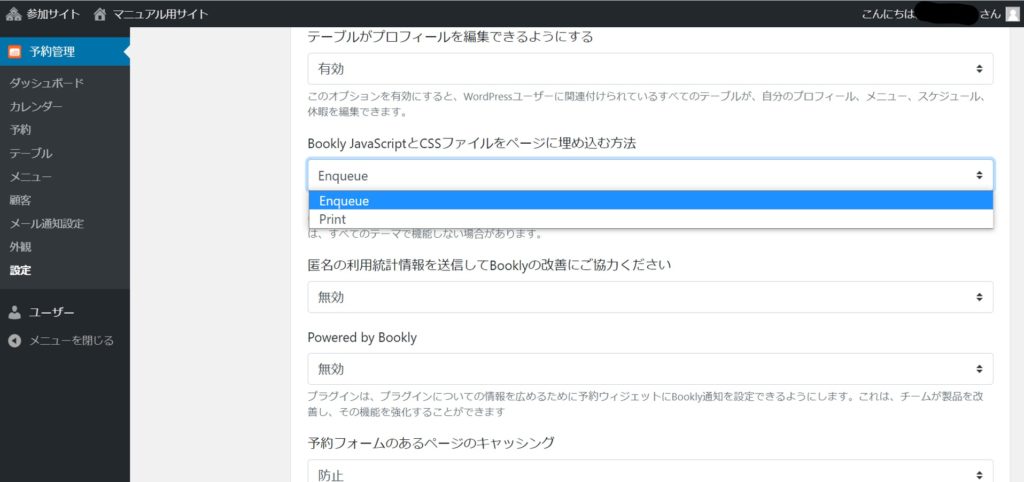Click the home icon for マニュアル用サイト

100,14
